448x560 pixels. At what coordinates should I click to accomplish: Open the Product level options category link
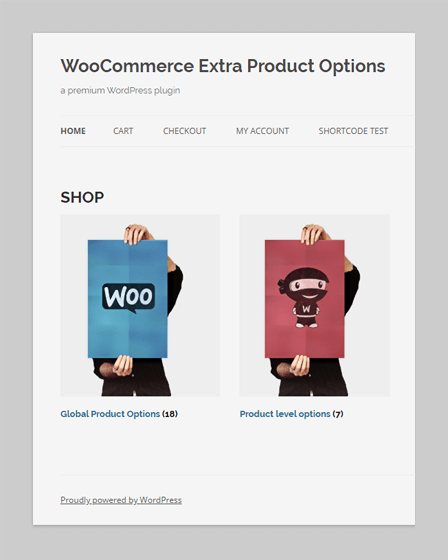tap(285, 414)
